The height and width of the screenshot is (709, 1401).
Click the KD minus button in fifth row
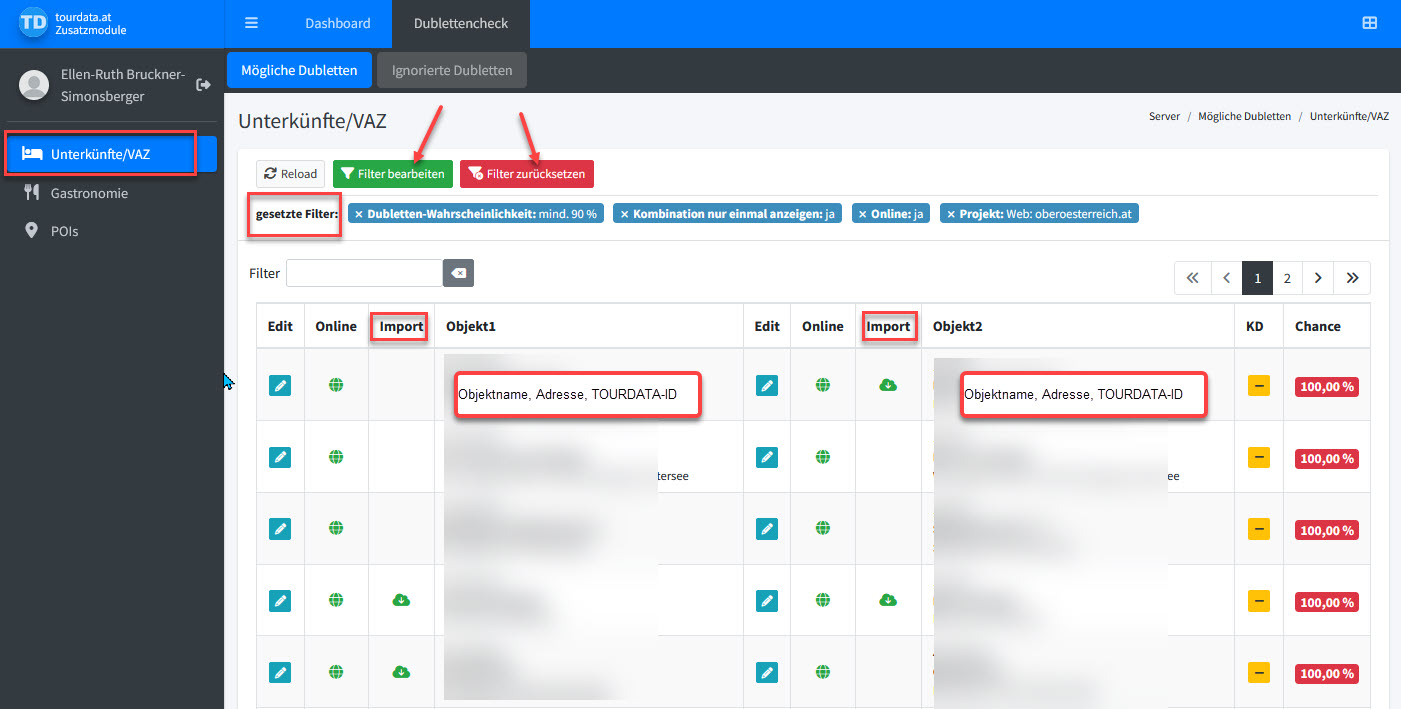tap(1259, 671)
